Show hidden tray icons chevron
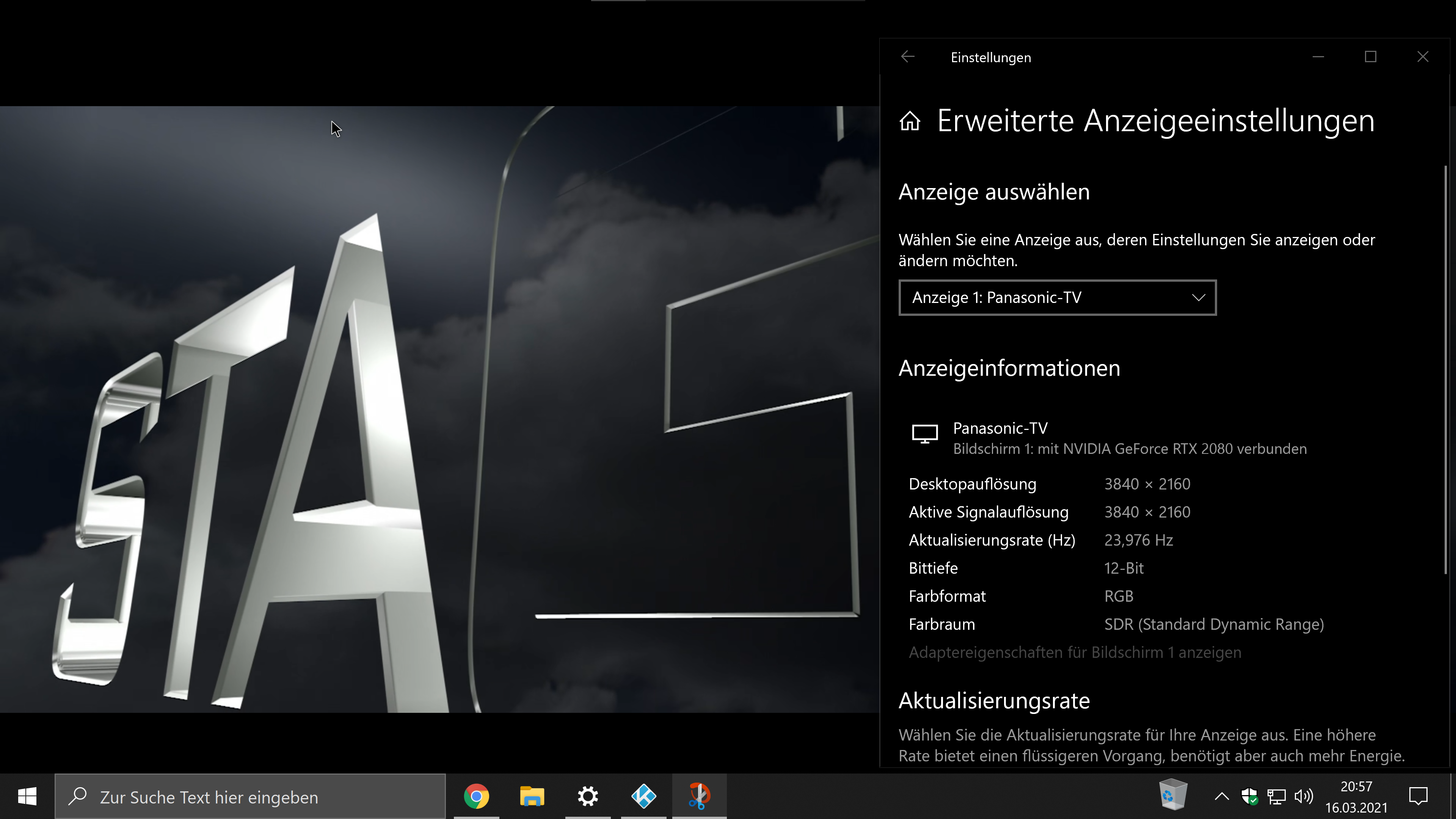Viewport: 1456px width, 819px height. pos(1221,797)
